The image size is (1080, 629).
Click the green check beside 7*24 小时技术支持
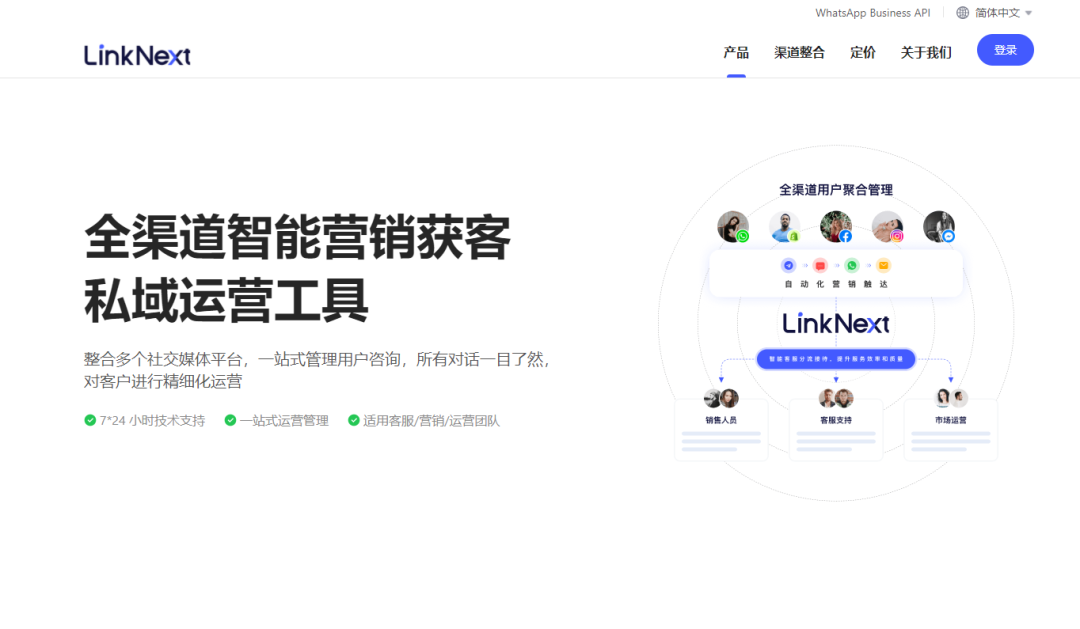click(x=90, y=420)
